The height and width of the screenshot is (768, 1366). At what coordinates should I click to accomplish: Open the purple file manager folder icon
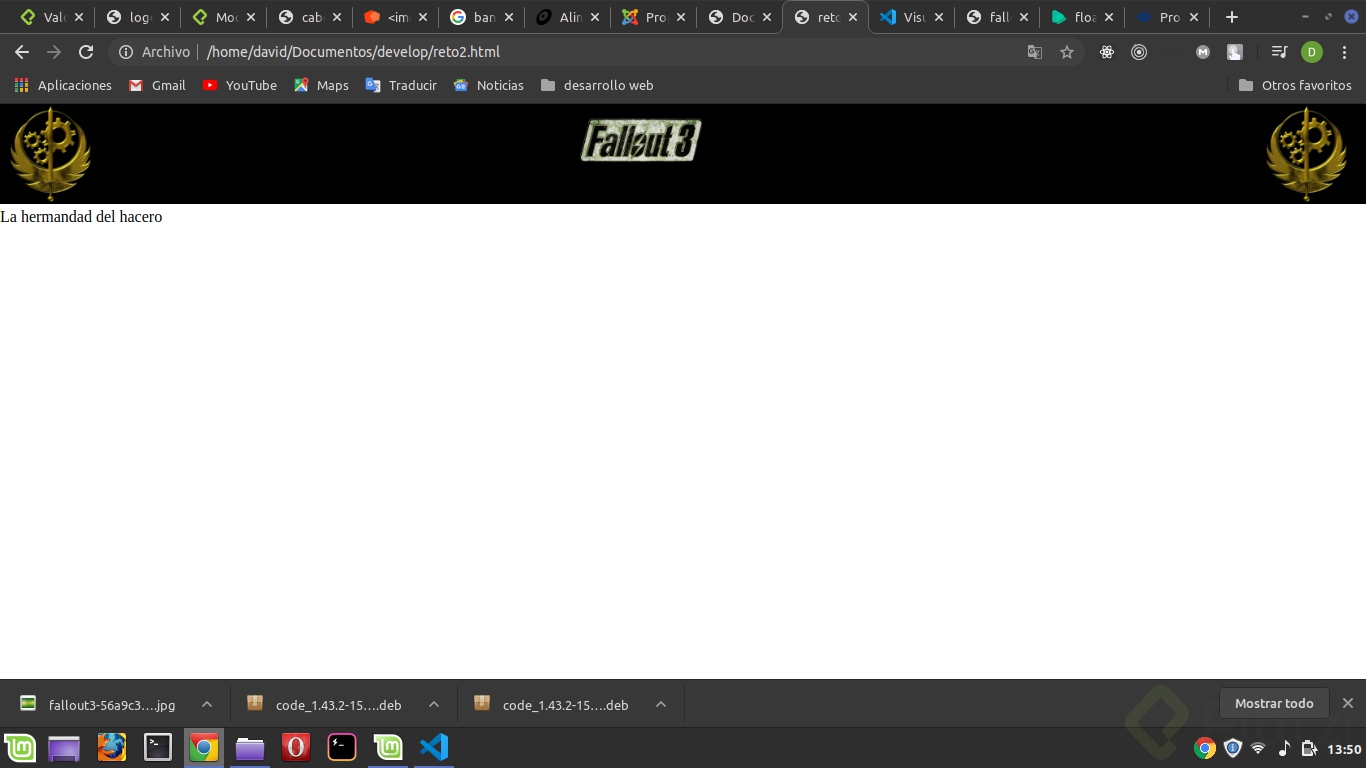click(250, 748)
